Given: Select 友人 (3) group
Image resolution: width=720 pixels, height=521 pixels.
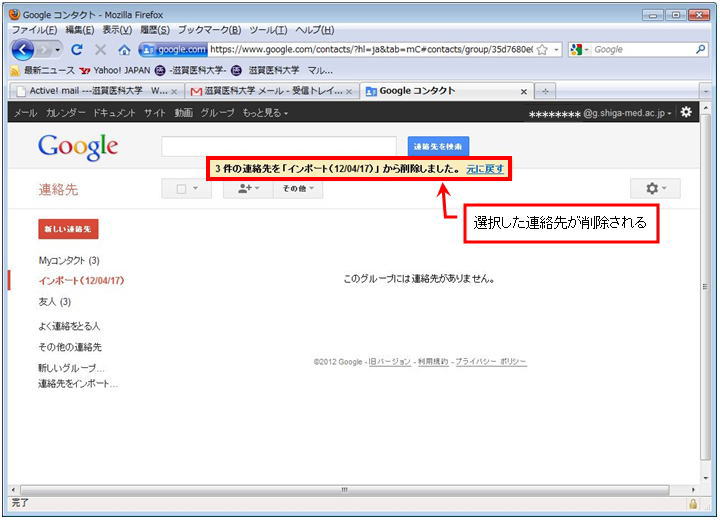Looking at the screenshot, I should click(x=55, y=302).
